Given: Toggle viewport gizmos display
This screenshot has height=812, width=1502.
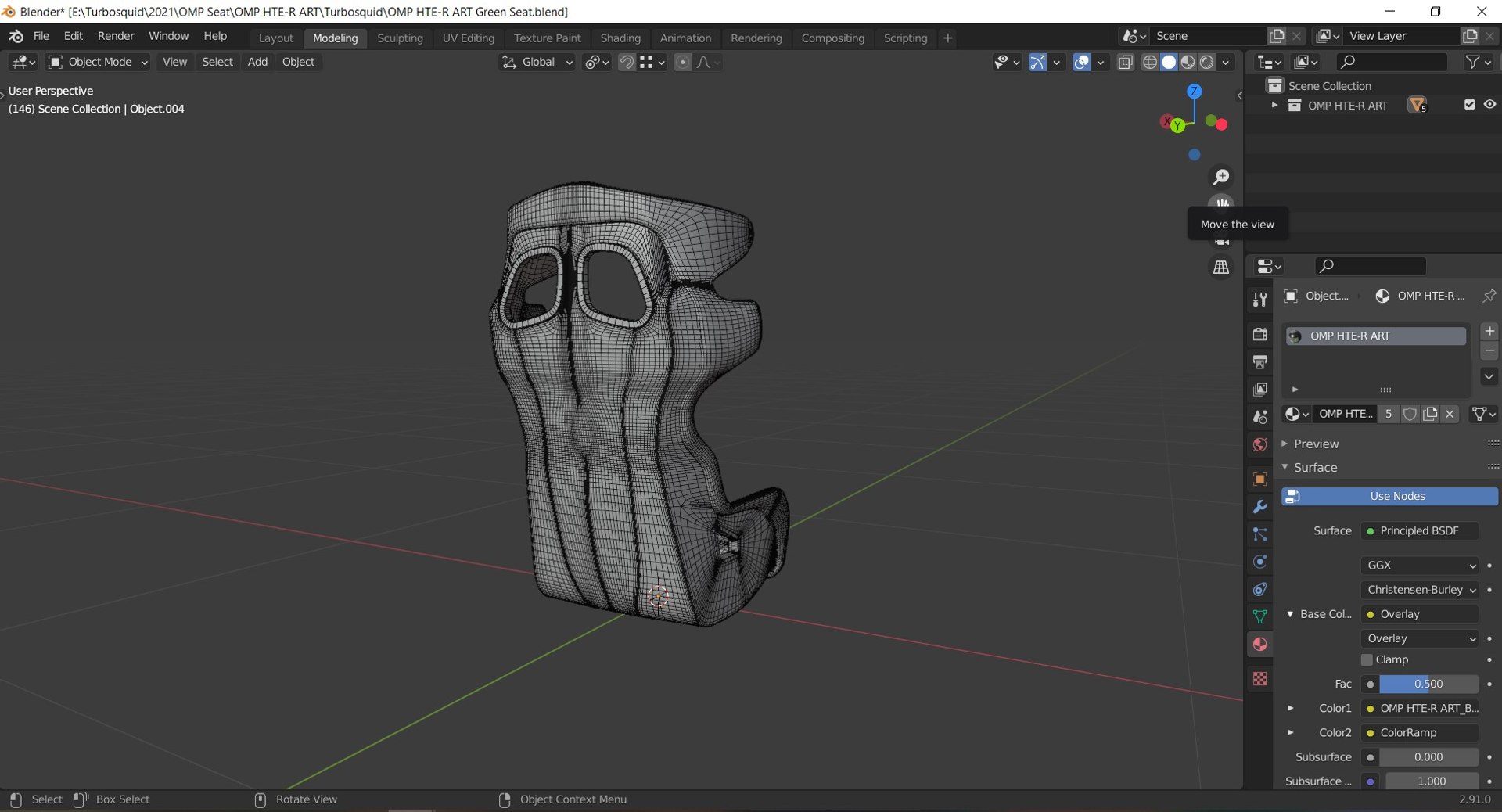Looking at the screenshot, I should point(1037,62).
